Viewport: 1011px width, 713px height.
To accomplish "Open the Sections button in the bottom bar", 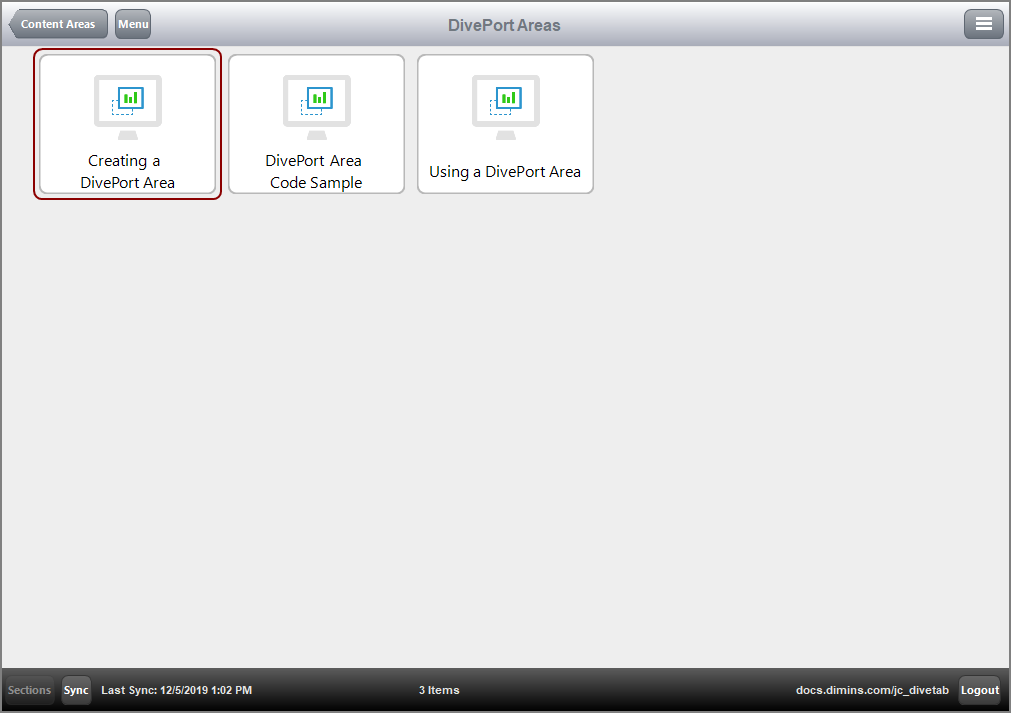I will pos(29,690).
